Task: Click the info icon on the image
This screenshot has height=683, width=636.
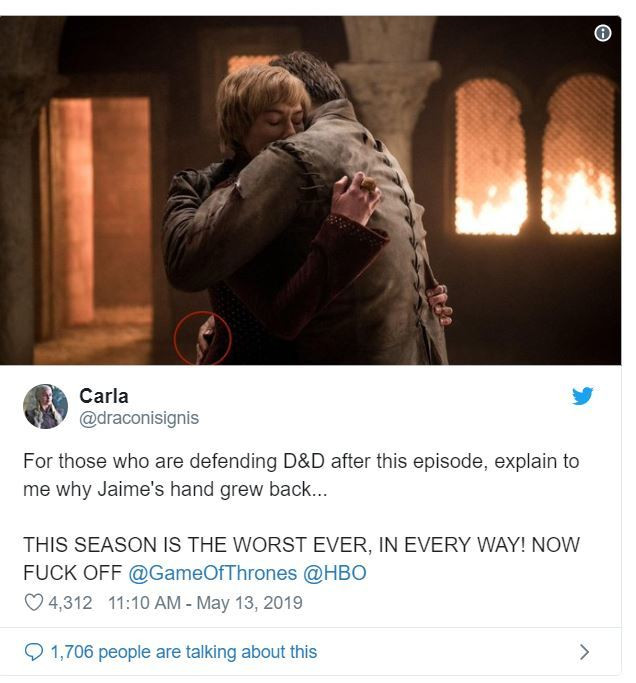Action: coord(602,33)
